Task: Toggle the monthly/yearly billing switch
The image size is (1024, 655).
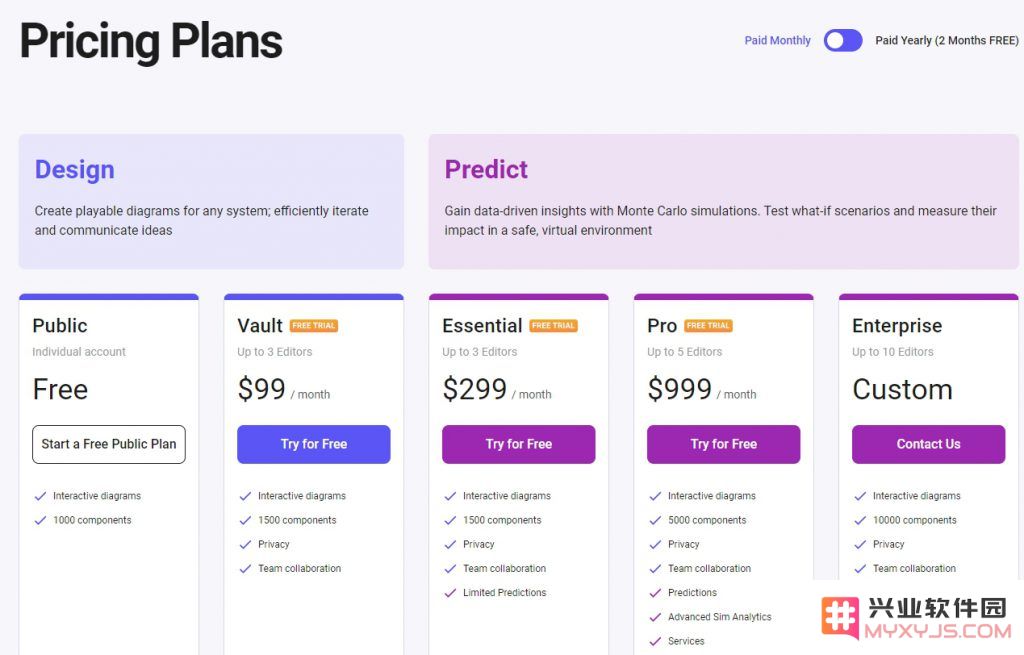Action: [x=842, y=40]
